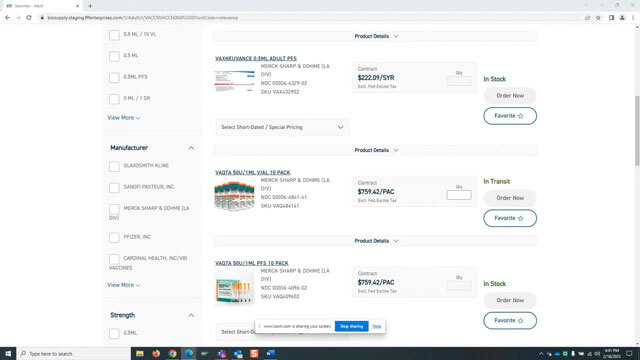This screenshot has height=360, width=640.
Task: Expand View More under Manufacturer list
Action: click(x=124, y=285)
